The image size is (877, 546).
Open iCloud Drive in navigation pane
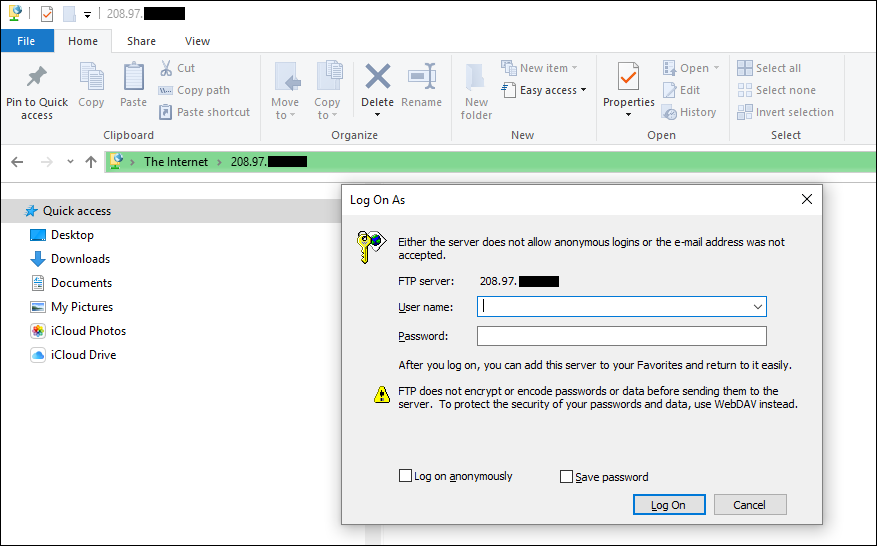pyautogui.click(x=73, y=355)
